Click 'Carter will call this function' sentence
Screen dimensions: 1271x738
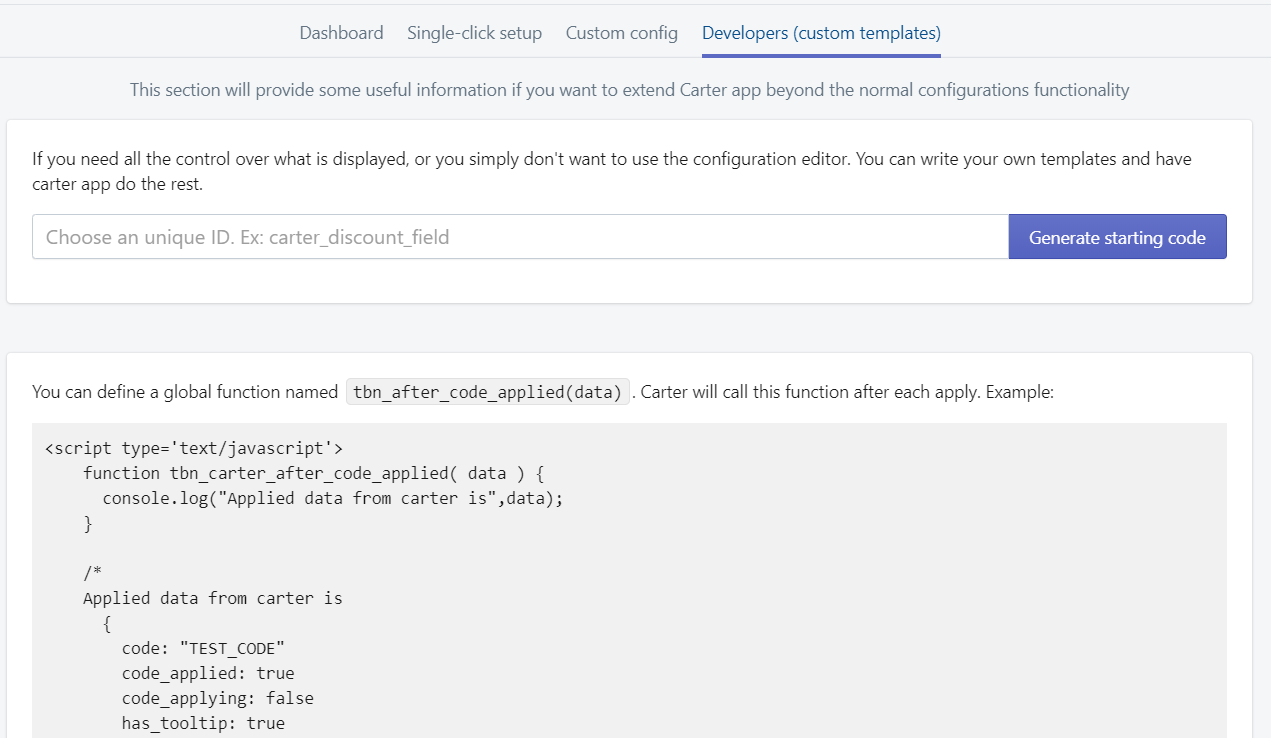(846, 392)
